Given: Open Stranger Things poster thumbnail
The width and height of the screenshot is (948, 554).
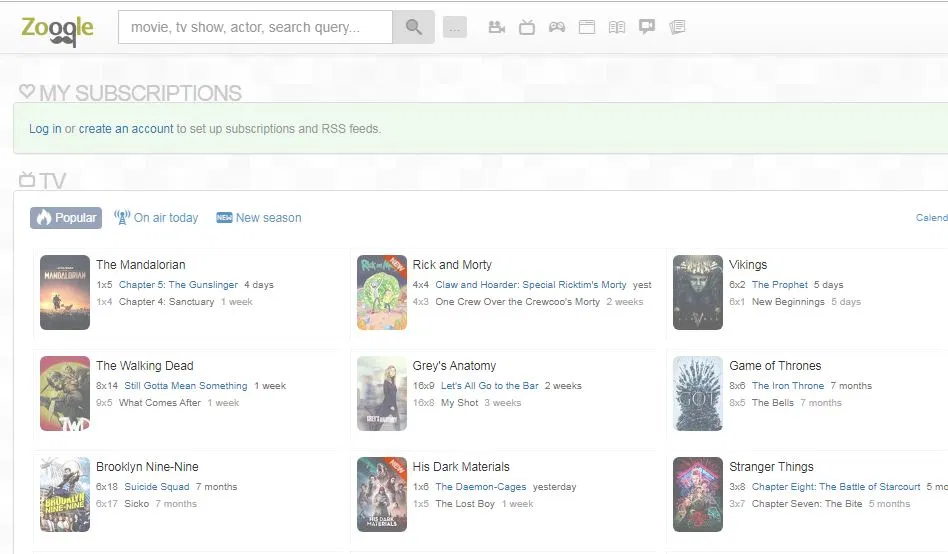Looking at the screenshot, I should 698,494.
